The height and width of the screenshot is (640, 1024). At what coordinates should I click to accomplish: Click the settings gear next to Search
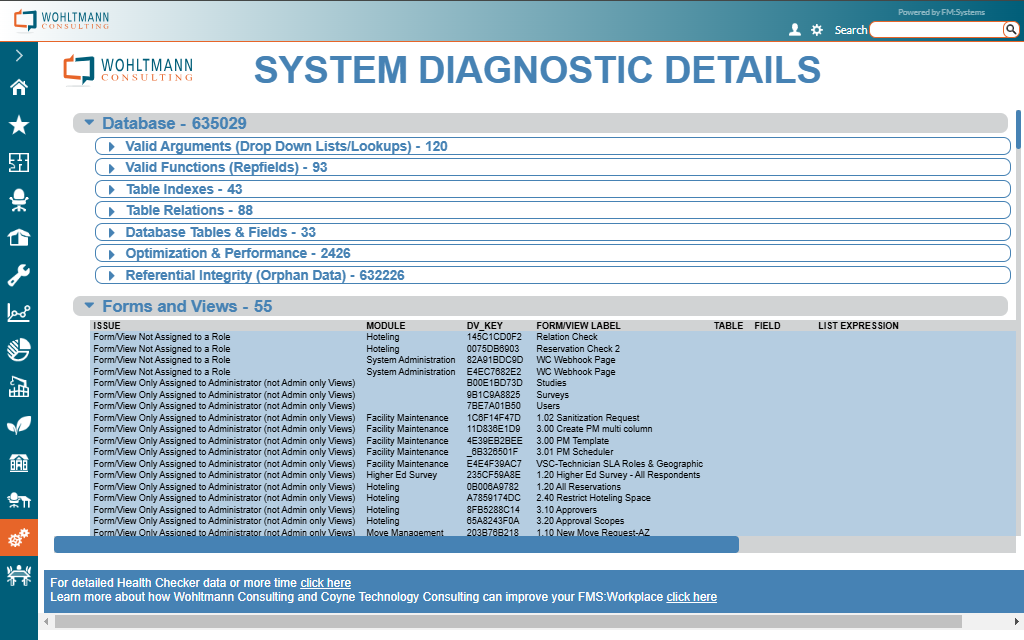[x=817, y=30]
